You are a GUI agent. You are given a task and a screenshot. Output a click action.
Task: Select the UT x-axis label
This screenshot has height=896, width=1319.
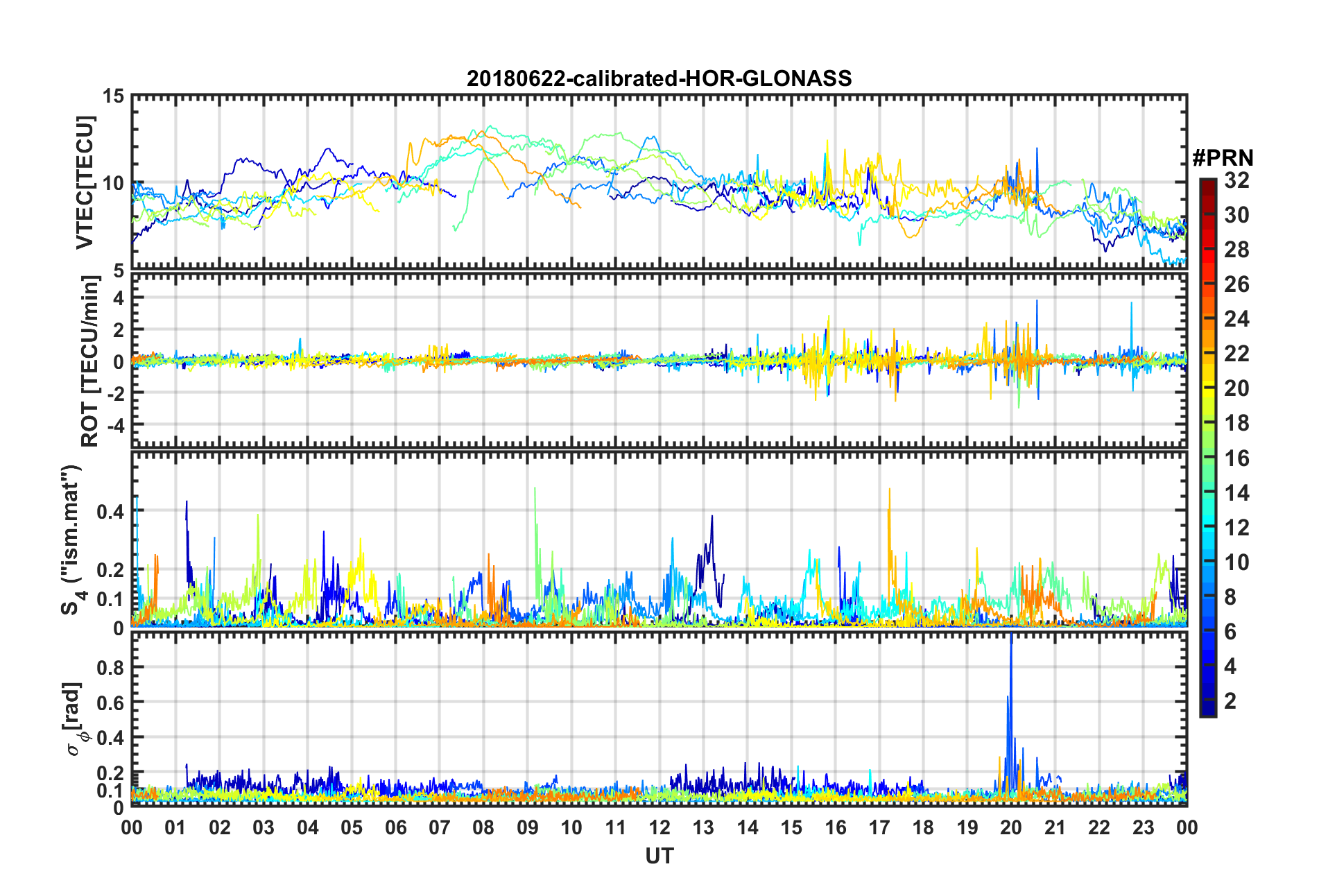[x=659, y=856]
